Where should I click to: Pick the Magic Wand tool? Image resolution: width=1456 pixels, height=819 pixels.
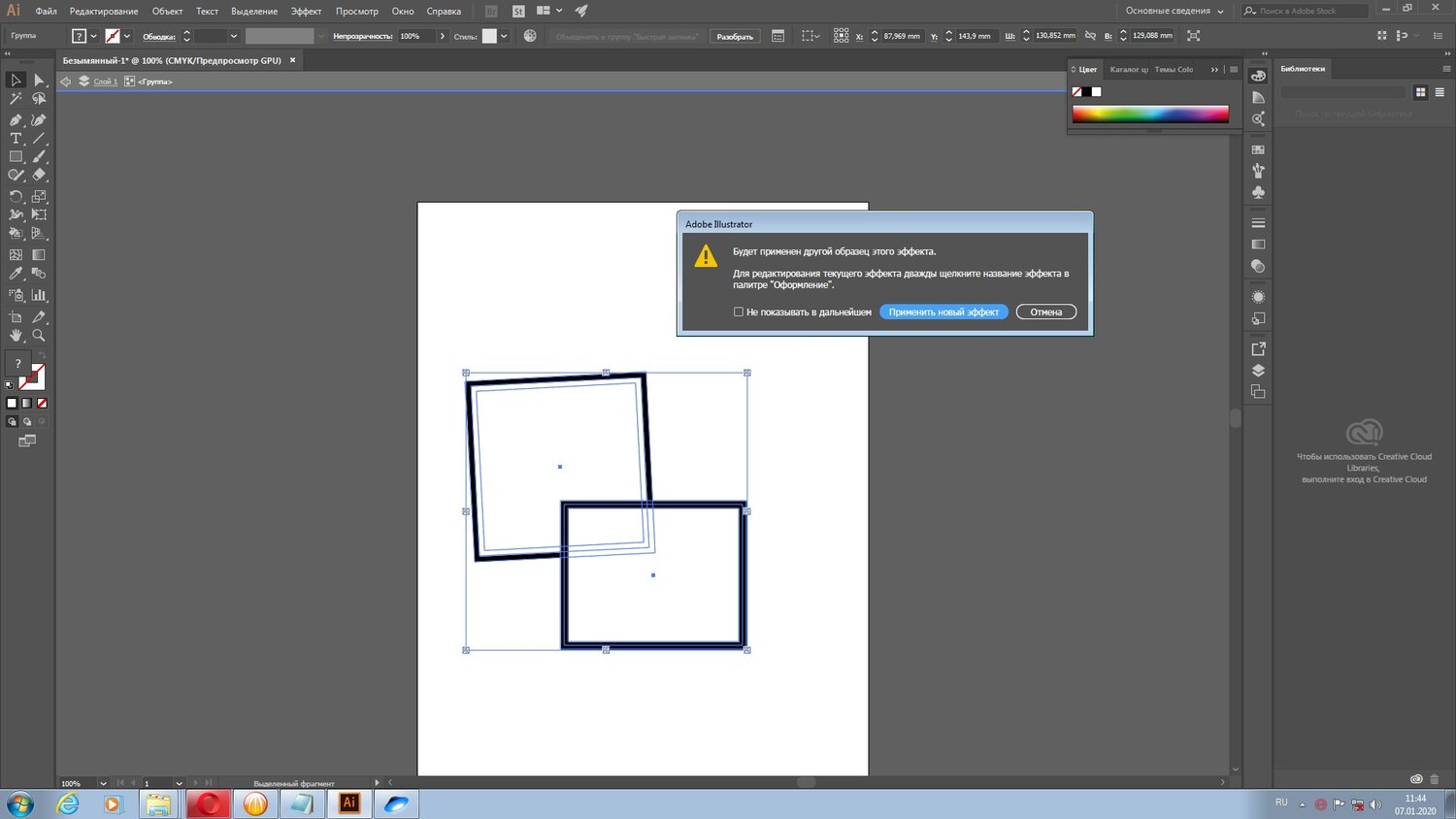pos(16,98)
